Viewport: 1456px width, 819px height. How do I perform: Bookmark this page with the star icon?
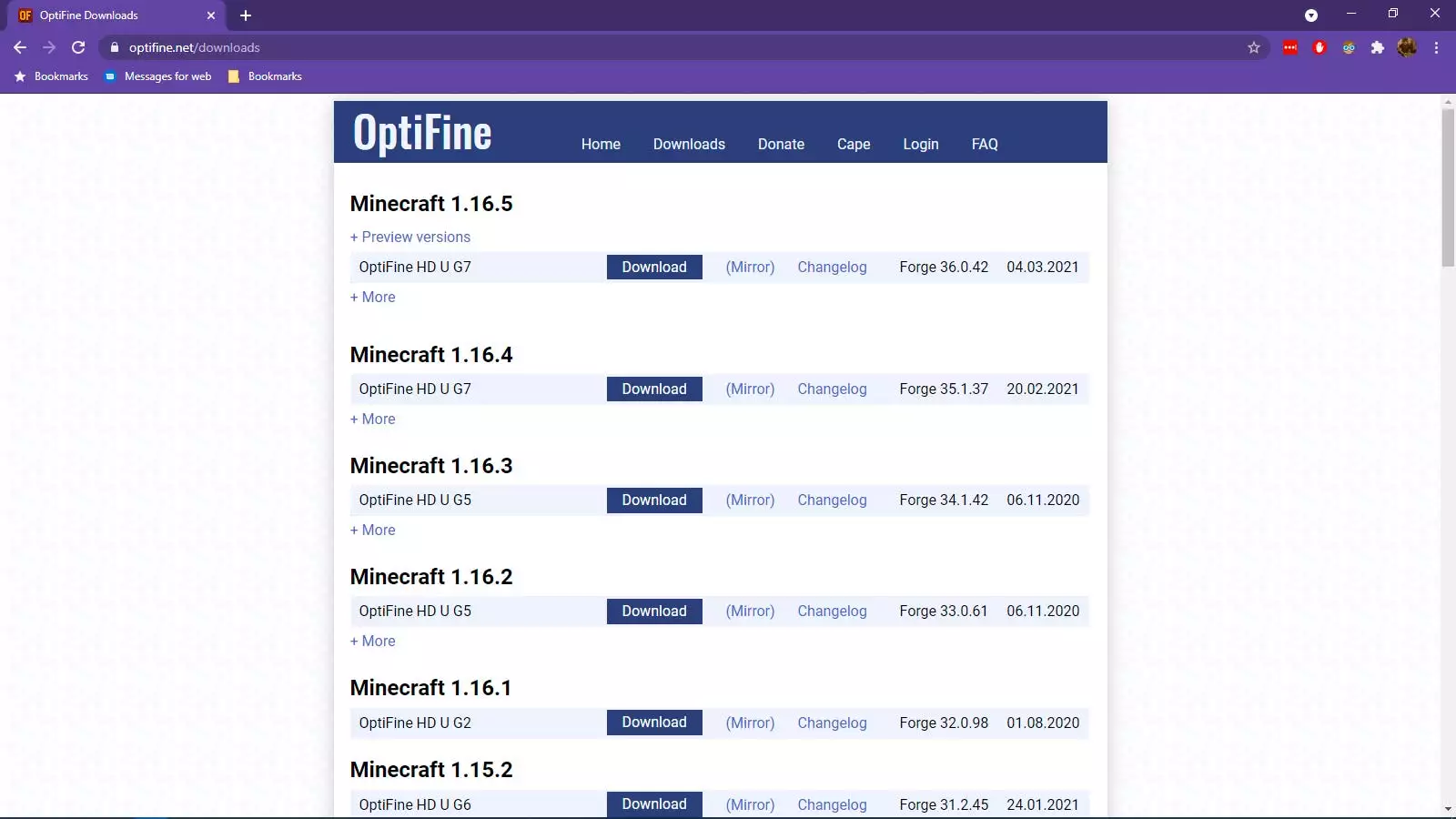(1254, 47)
